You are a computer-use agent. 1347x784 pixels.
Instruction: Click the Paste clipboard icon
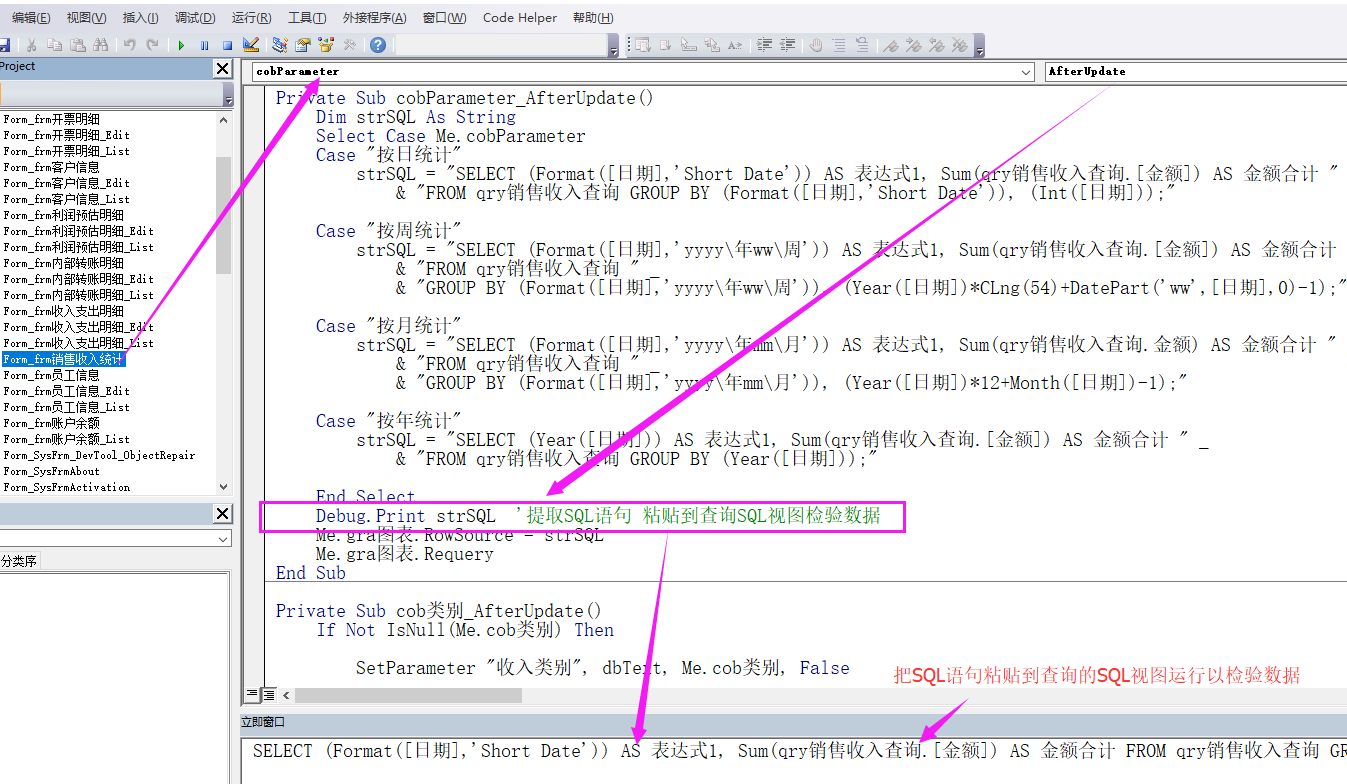(78, 45)
